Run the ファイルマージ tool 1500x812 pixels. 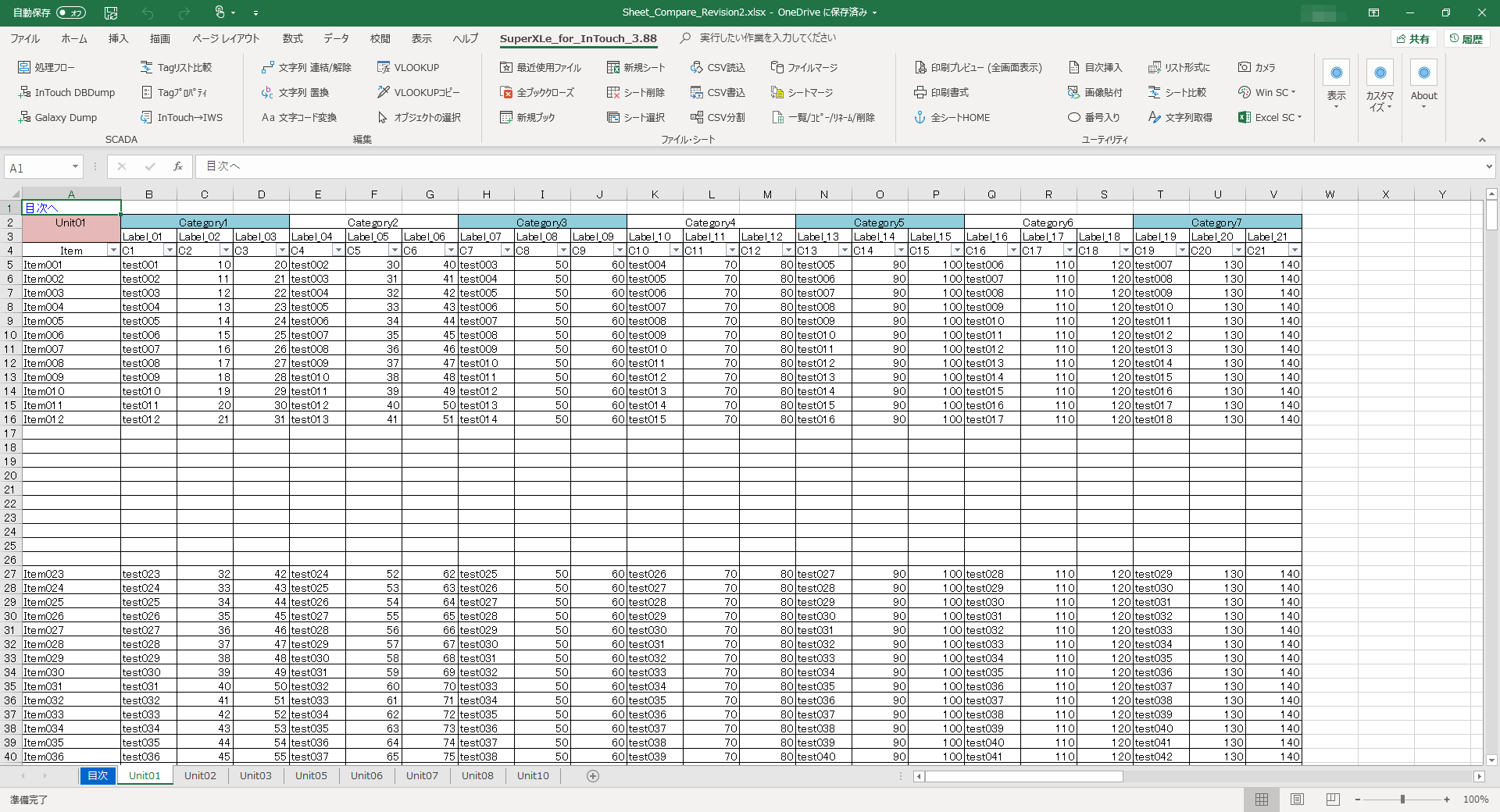[804, 67]
